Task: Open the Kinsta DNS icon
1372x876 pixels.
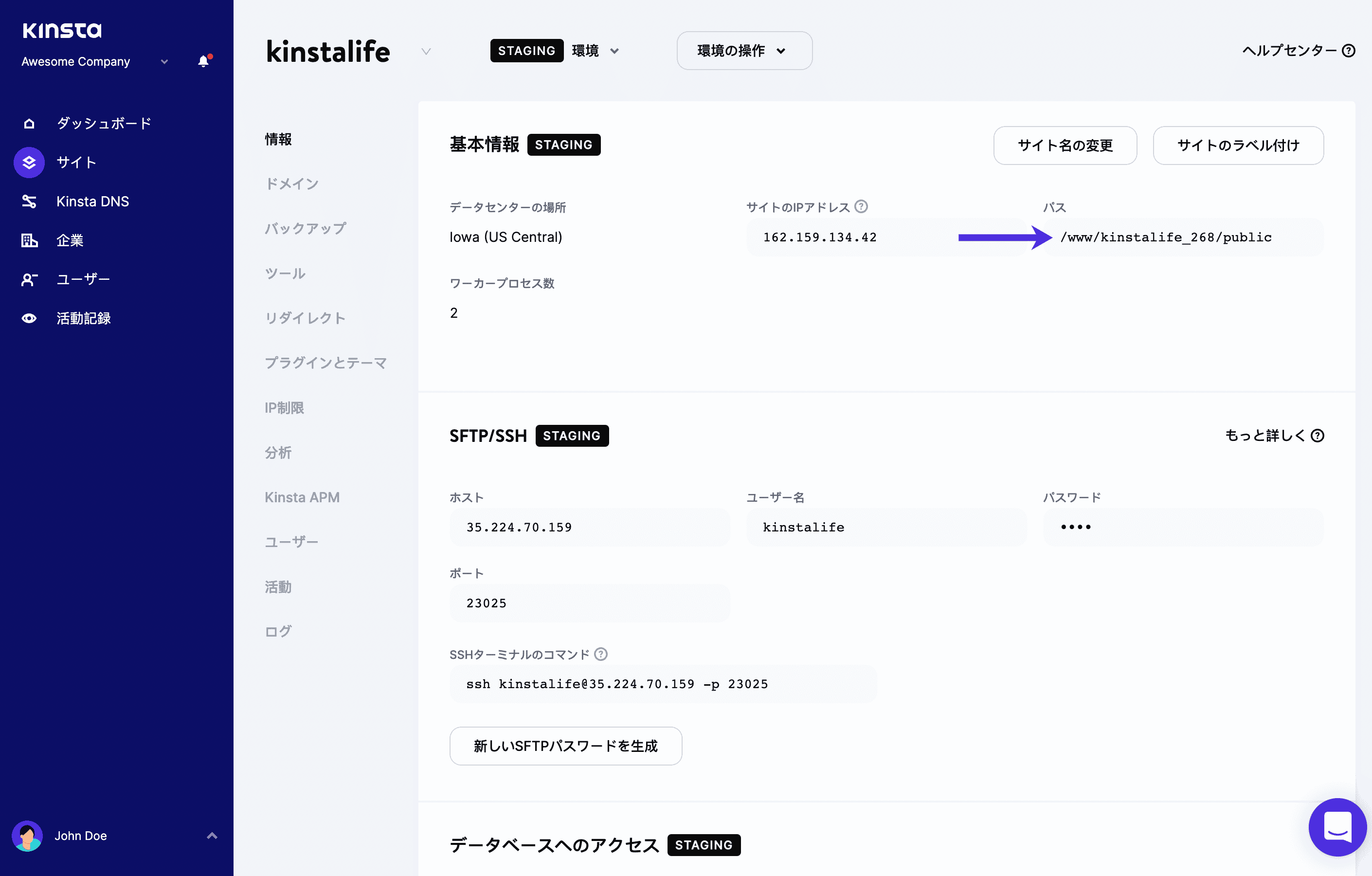Action: point(29,201)
